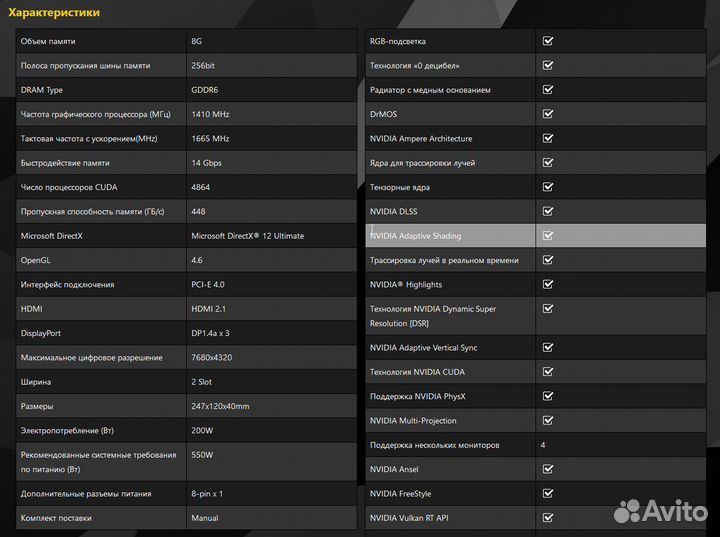Image resolution: width=720 pixels, height=537 pixels.
Task: Click the NVIDIA Vulkan RT API checkmark
Action: (x=547, y=518)
